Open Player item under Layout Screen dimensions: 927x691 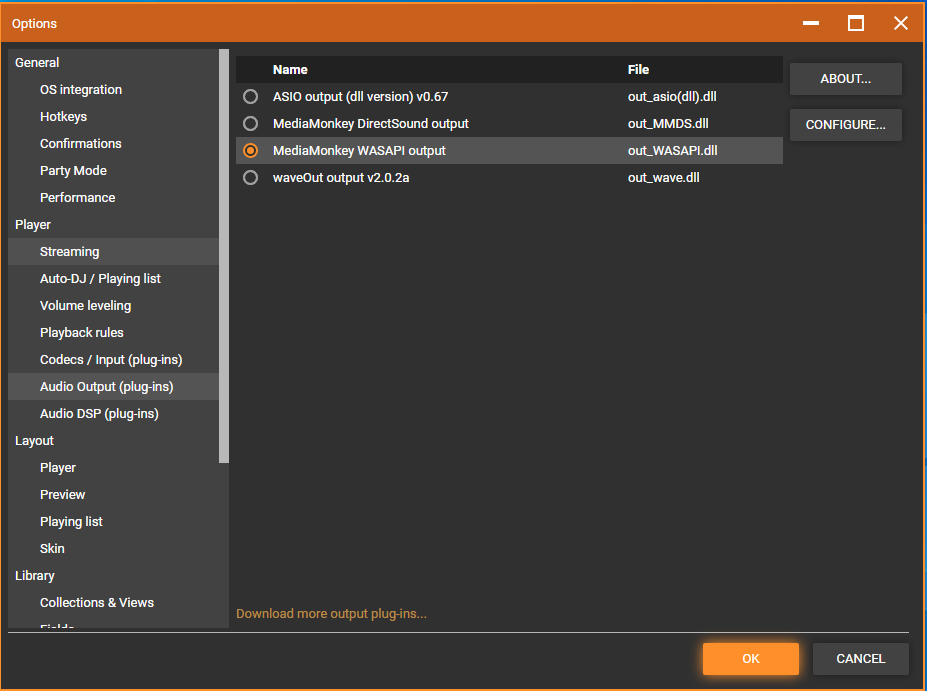pyautogui.click(x=114, y=468)
